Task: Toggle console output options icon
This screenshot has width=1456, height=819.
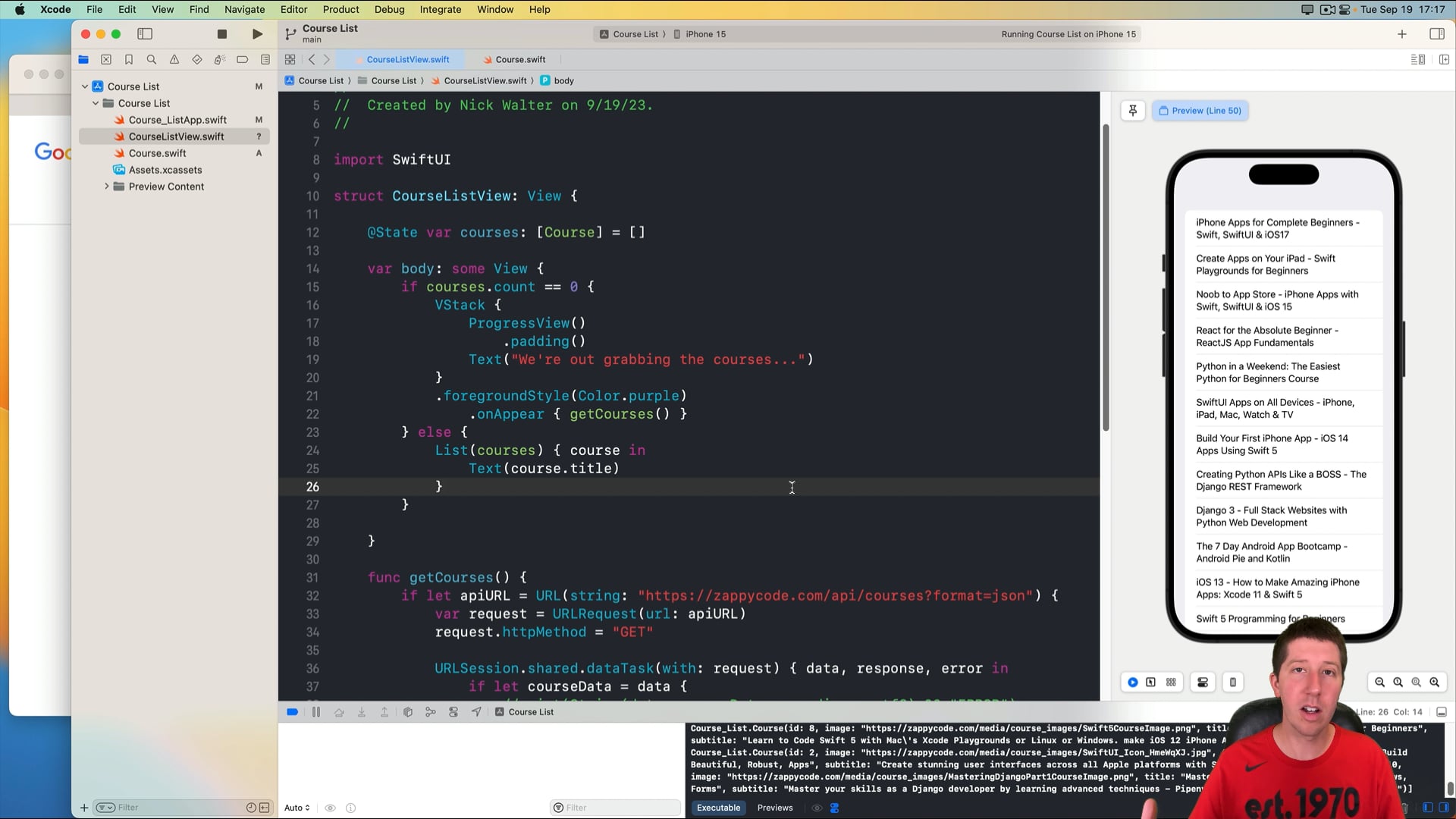Action: click(x=835, y=808)
